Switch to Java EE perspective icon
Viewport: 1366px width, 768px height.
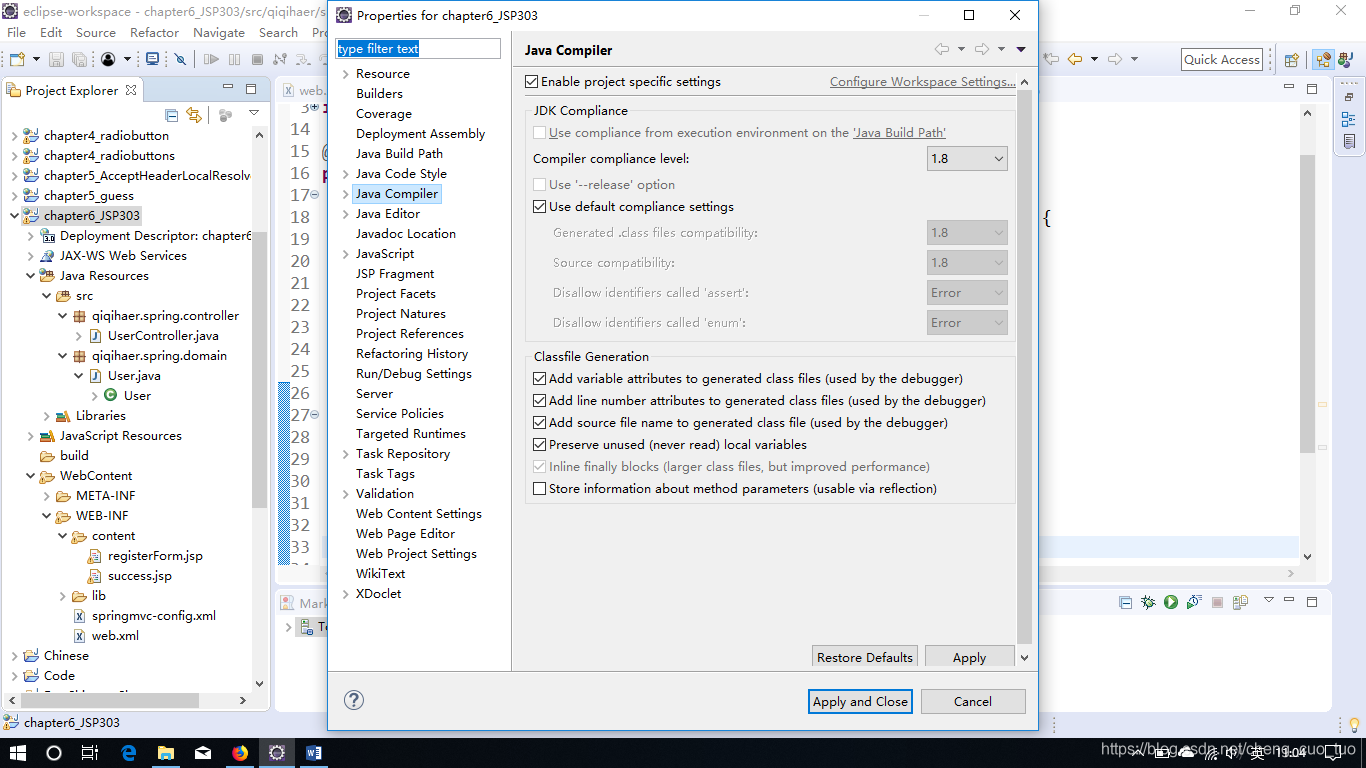tap(1323, 59)
